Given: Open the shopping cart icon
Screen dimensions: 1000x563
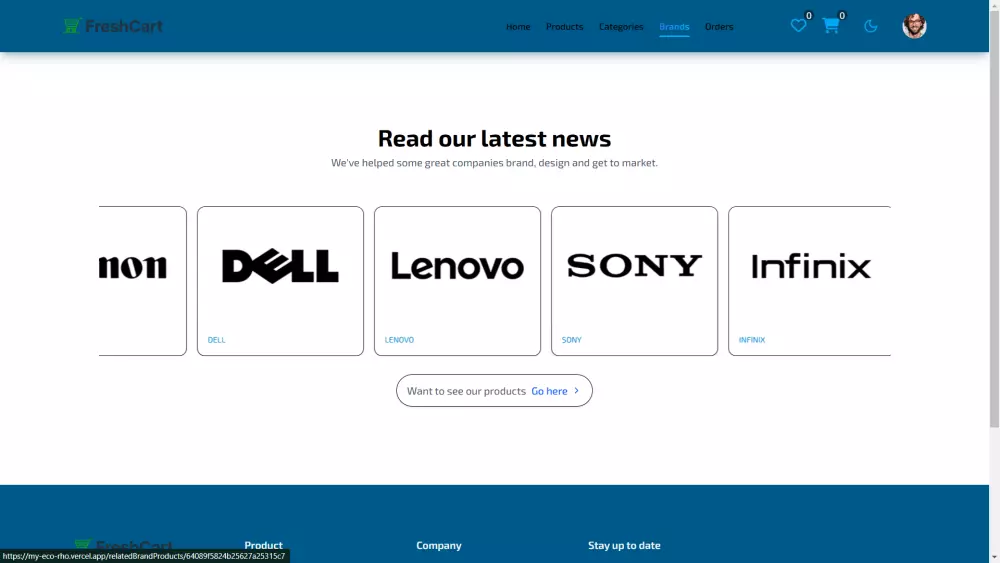Looking at the screenshot, I should (830, 26).
